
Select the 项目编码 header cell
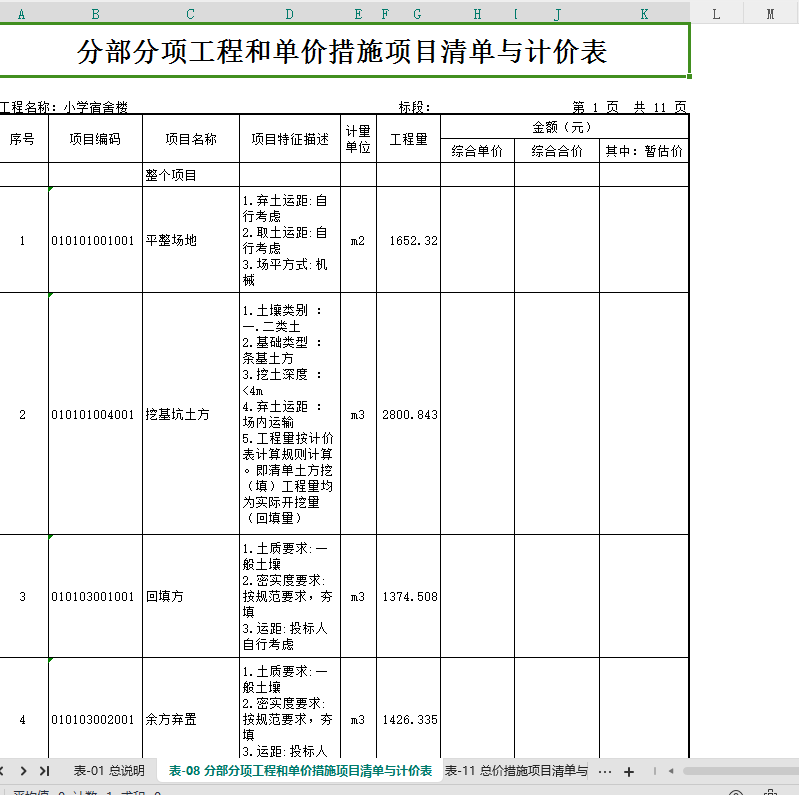coord(95,139)
